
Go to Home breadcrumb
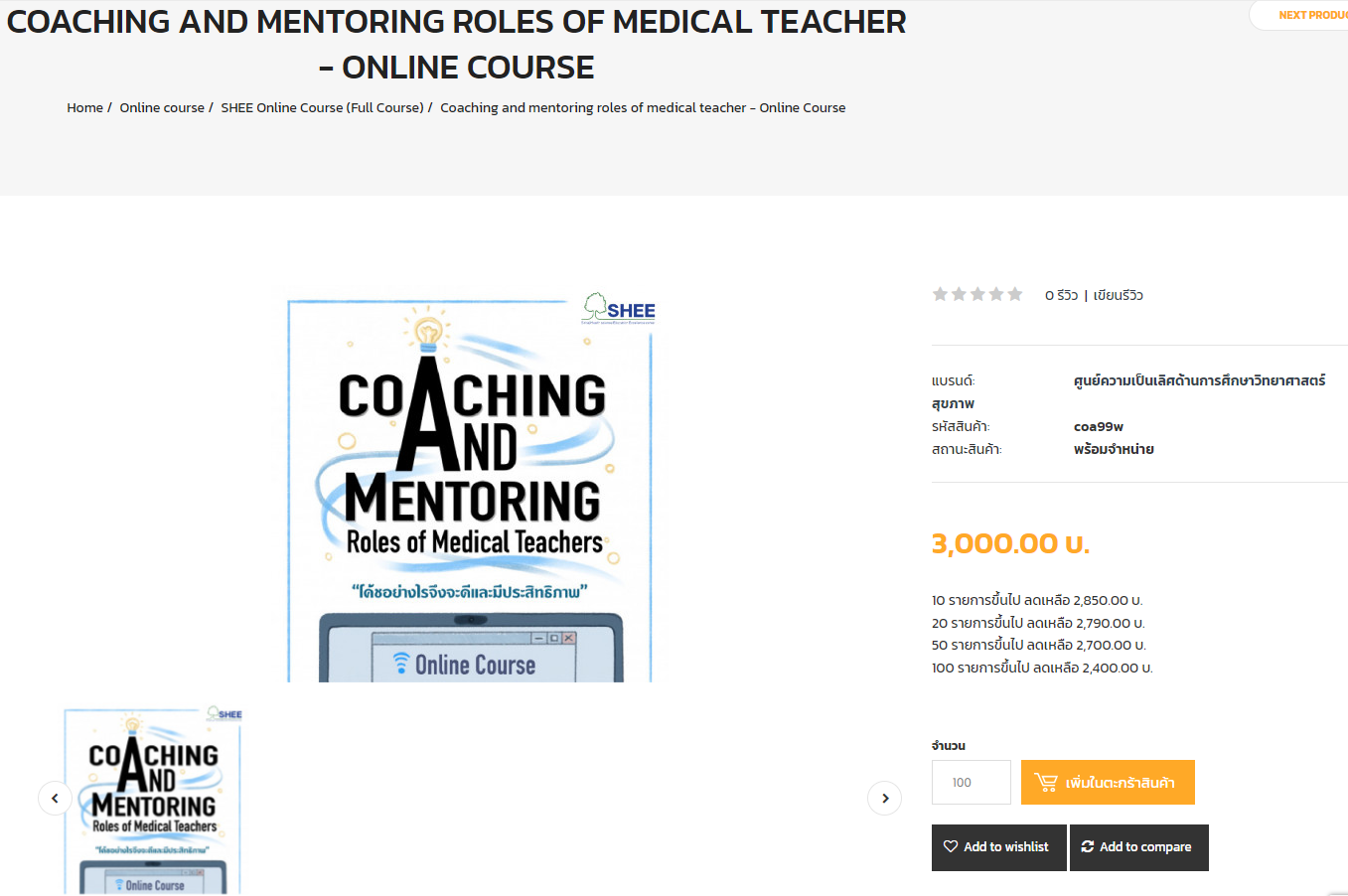[84, 107]
